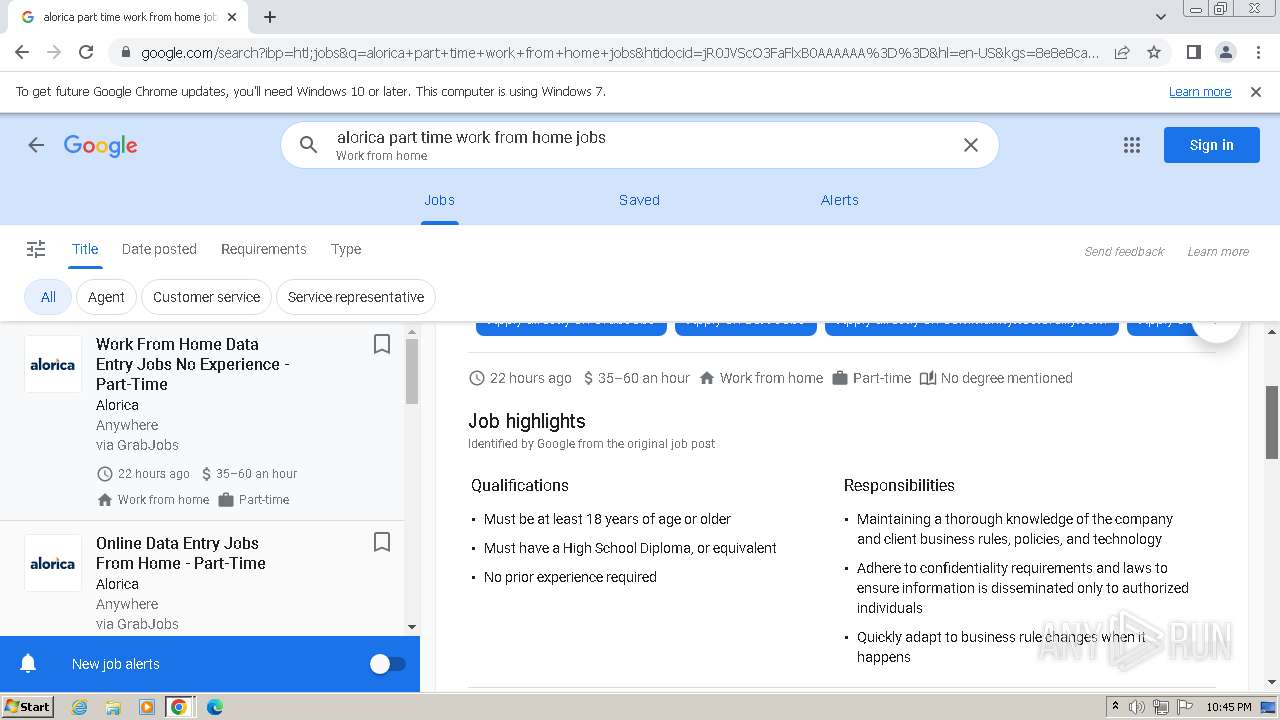Click the browser forward arrow
This screenshot has height=720, width=1280.
click(x=54, y=52)
